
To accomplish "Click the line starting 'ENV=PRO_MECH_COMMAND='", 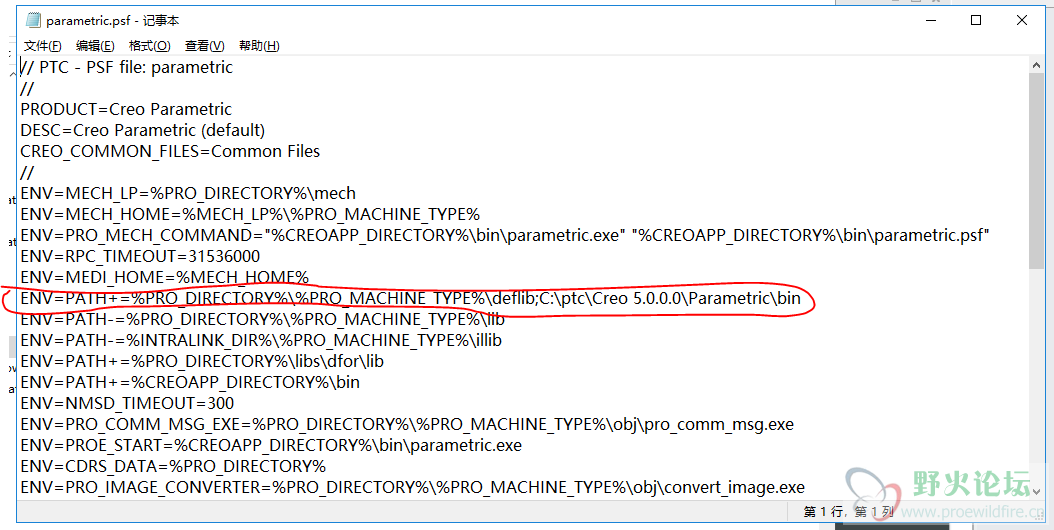I will tap(504, 235).
